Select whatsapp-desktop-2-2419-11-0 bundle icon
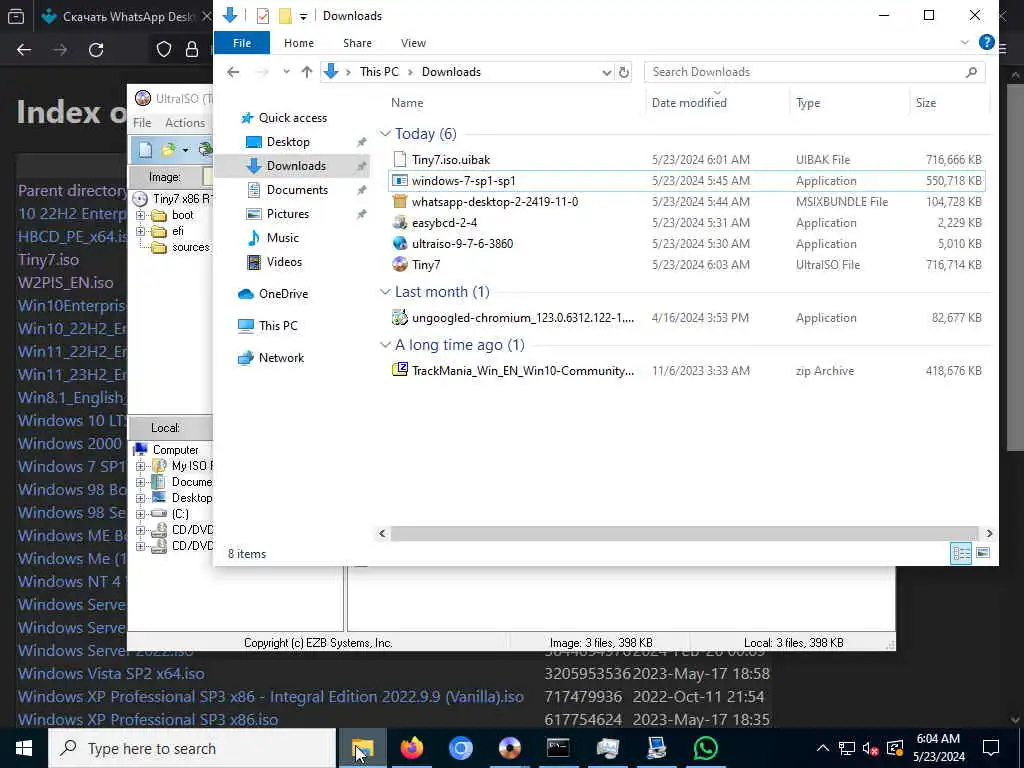 coord(400,202)
